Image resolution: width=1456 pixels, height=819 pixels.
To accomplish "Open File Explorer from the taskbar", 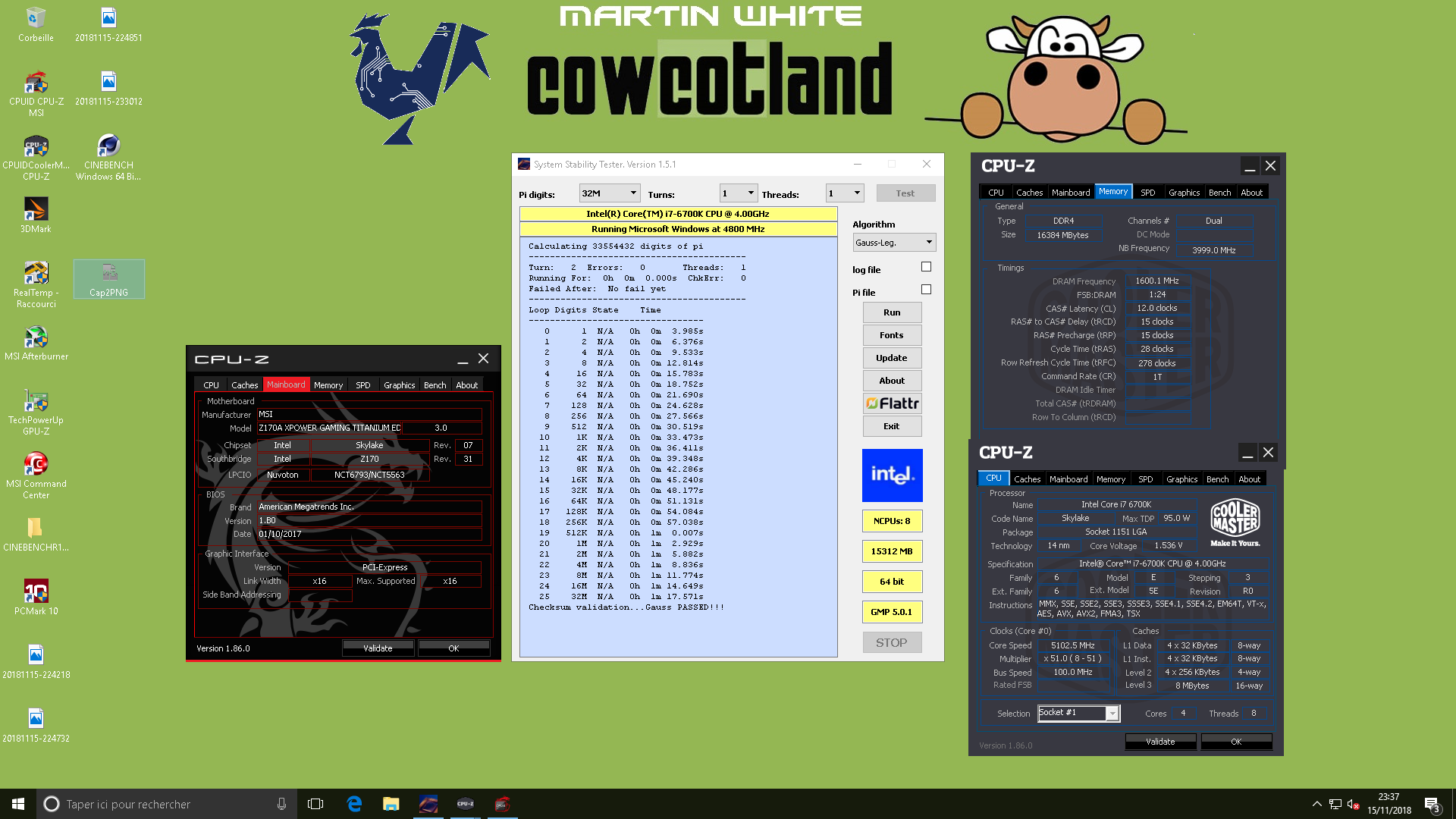I will click(x=391, y=804).
